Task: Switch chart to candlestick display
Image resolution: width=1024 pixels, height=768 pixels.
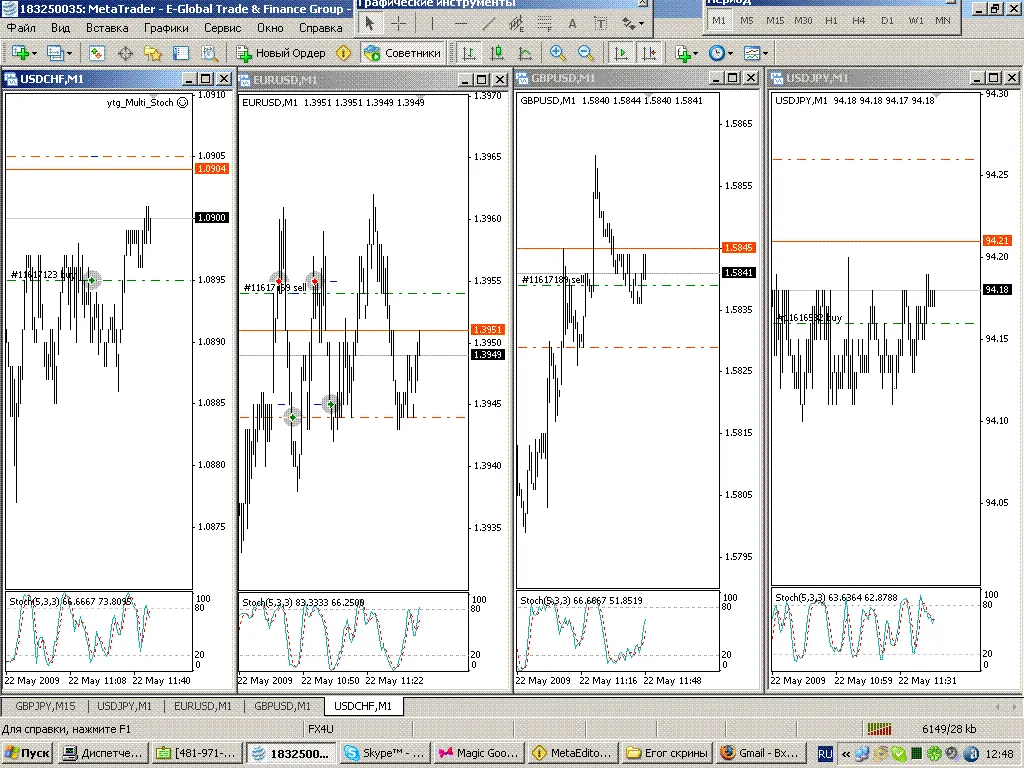Action: tap(497, 52)
